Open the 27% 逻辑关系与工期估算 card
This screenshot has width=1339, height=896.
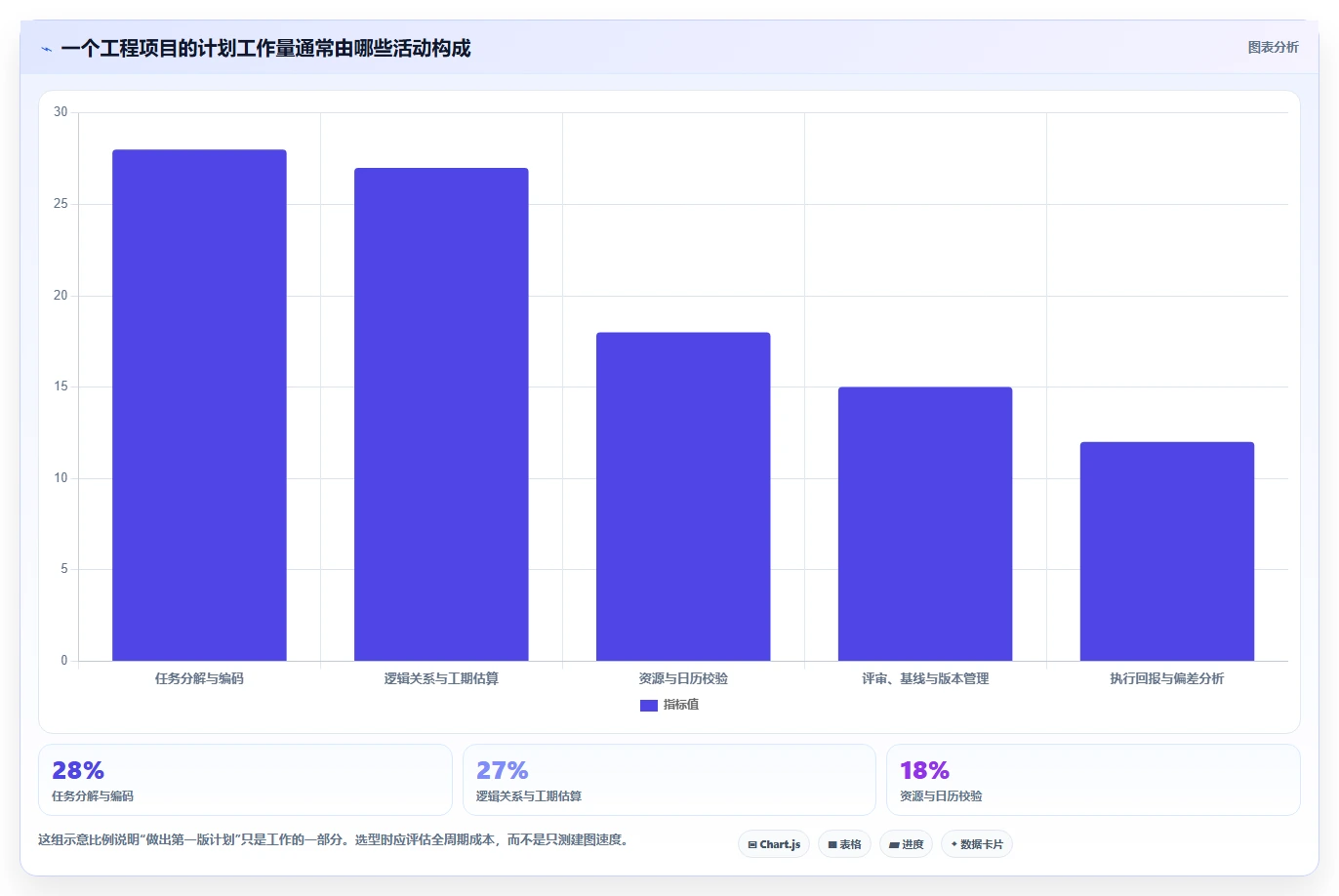[x=669, y=780]
